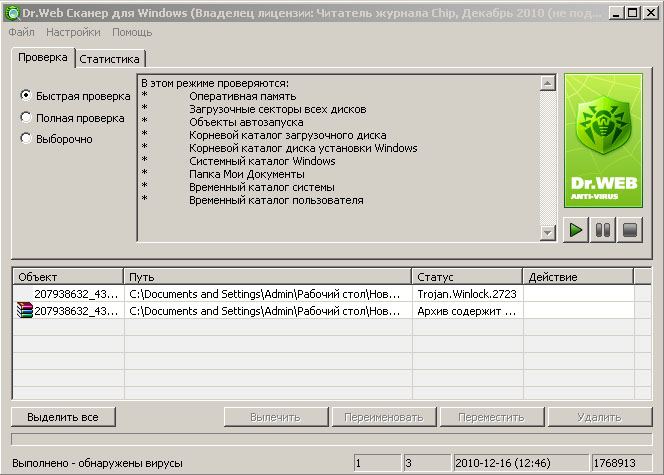Sort by Путь column header

[x=268, y=277]
